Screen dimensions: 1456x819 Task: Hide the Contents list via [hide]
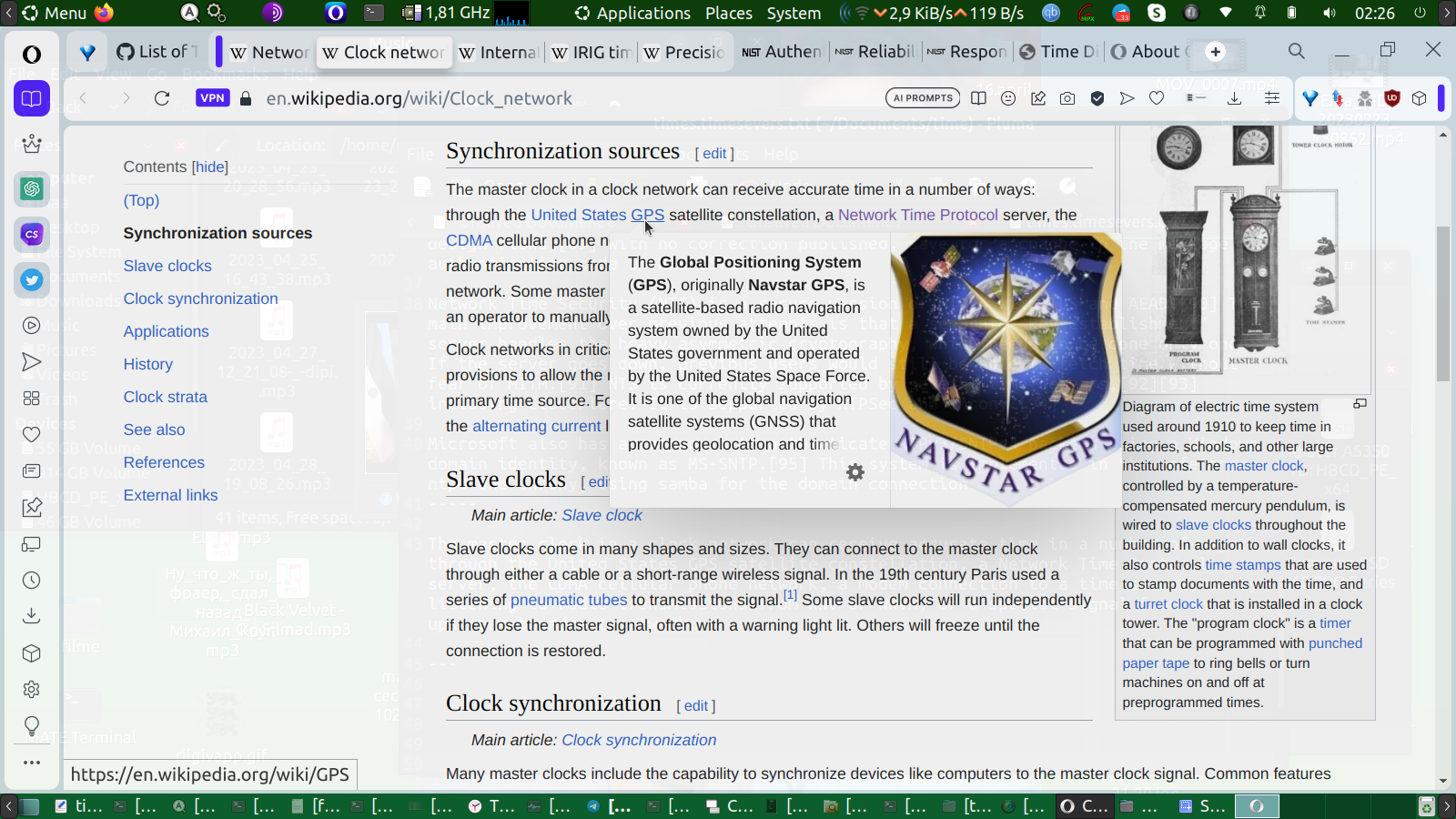tap(210, 167)
